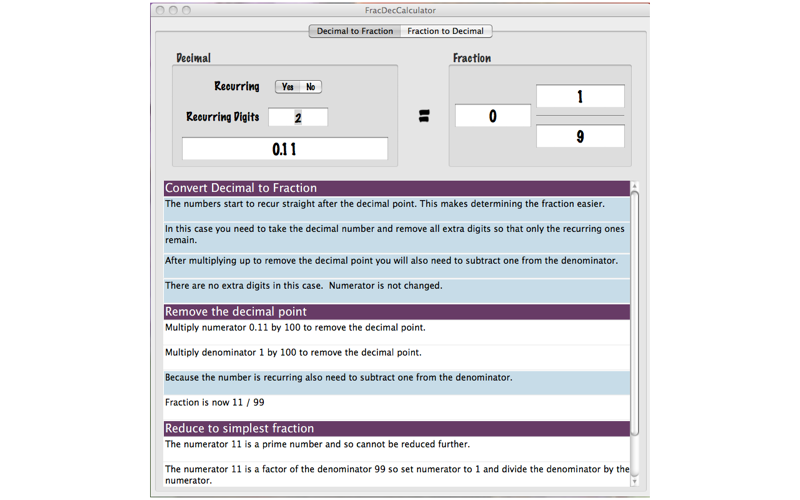Click the Recurring Digits field showing 2
This screenshot has width=800, height=500.
click(x=298, y=117)
